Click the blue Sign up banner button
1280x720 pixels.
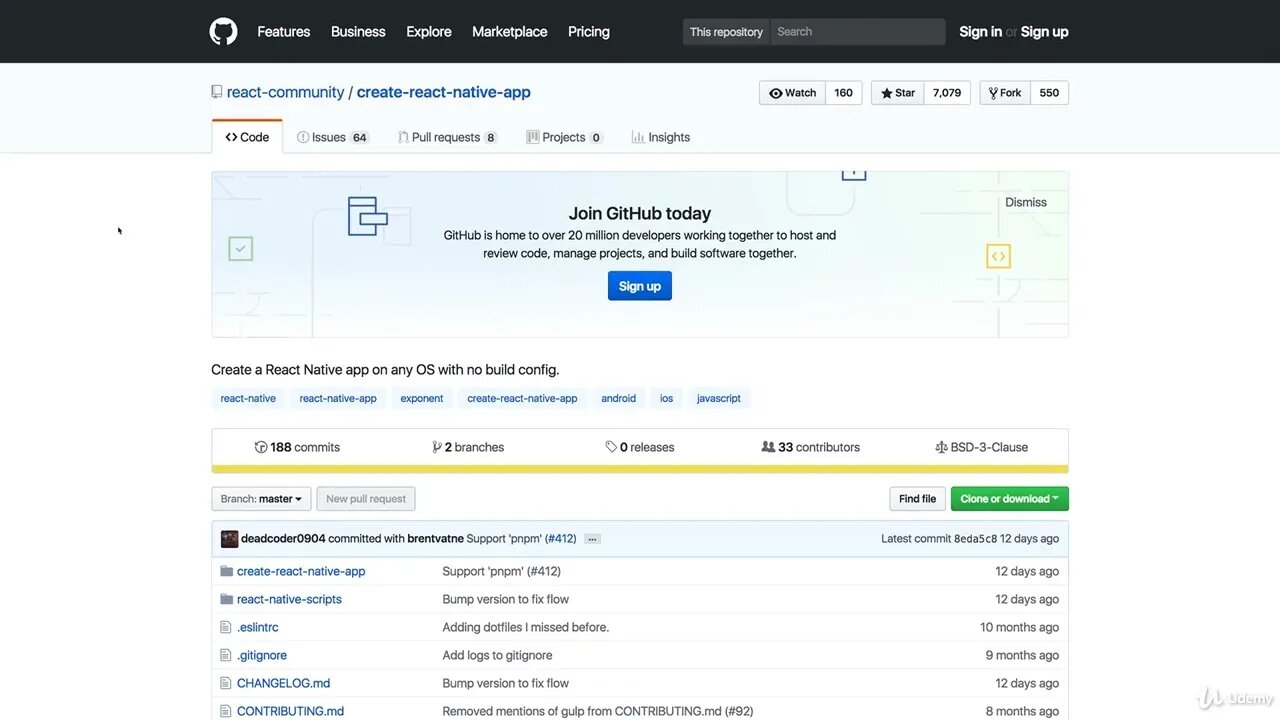point(640,286)
